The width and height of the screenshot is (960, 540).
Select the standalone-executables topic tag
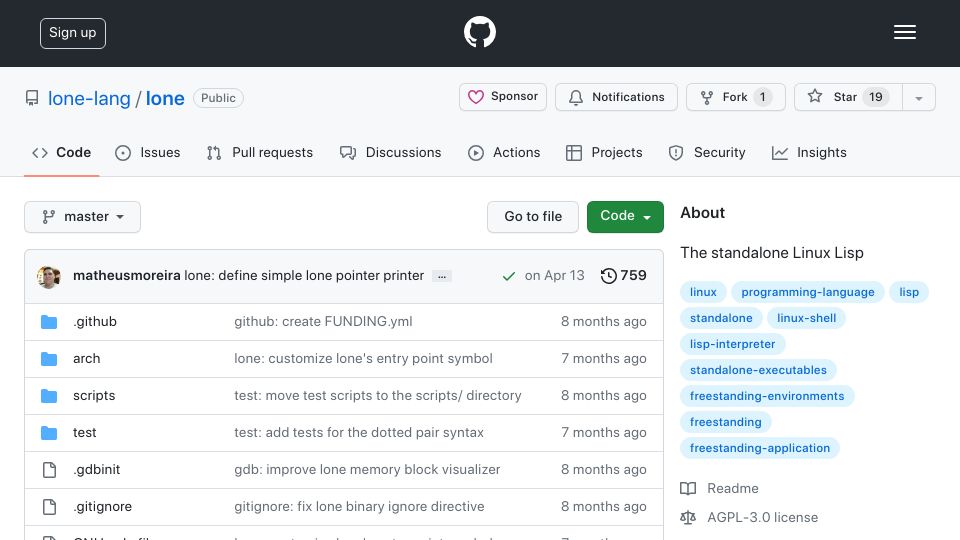click(x=758, y=370)
